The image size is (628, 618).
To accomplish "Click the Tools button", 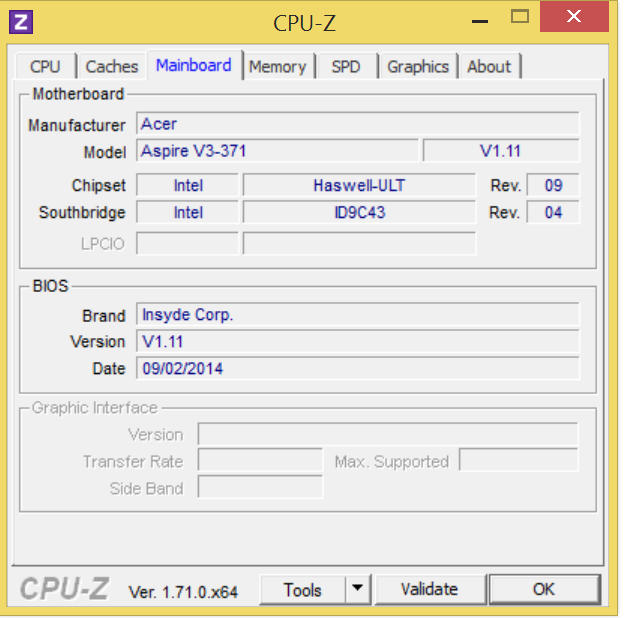I will tap(303, 590).
